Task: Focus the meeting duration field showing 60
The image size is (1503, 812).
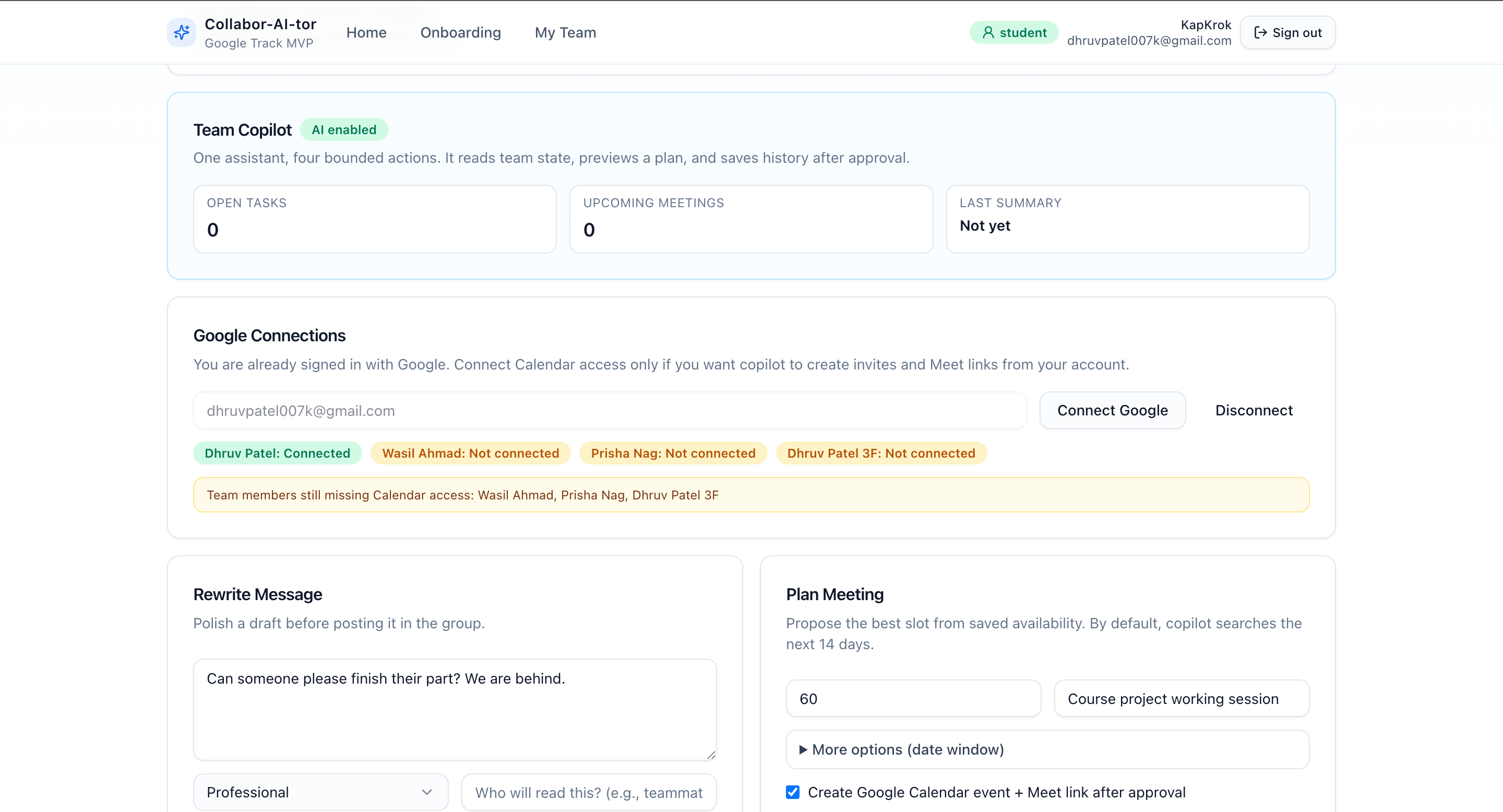Action: click(913, 698)
